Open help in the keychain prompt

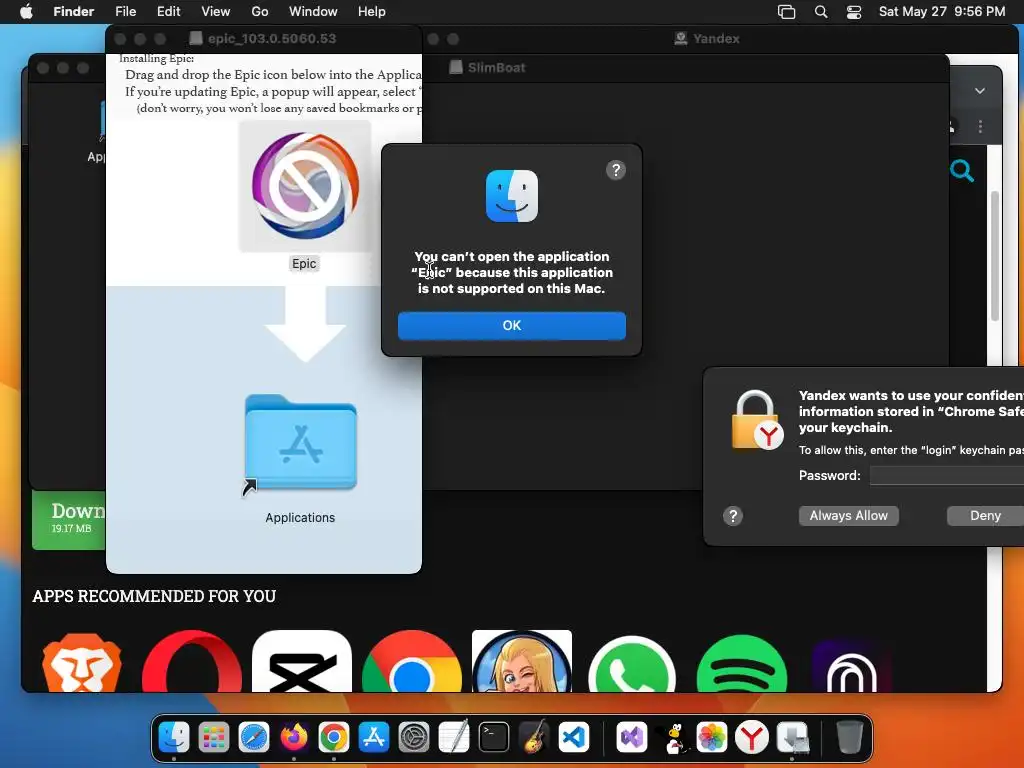(x=733, y=516)
